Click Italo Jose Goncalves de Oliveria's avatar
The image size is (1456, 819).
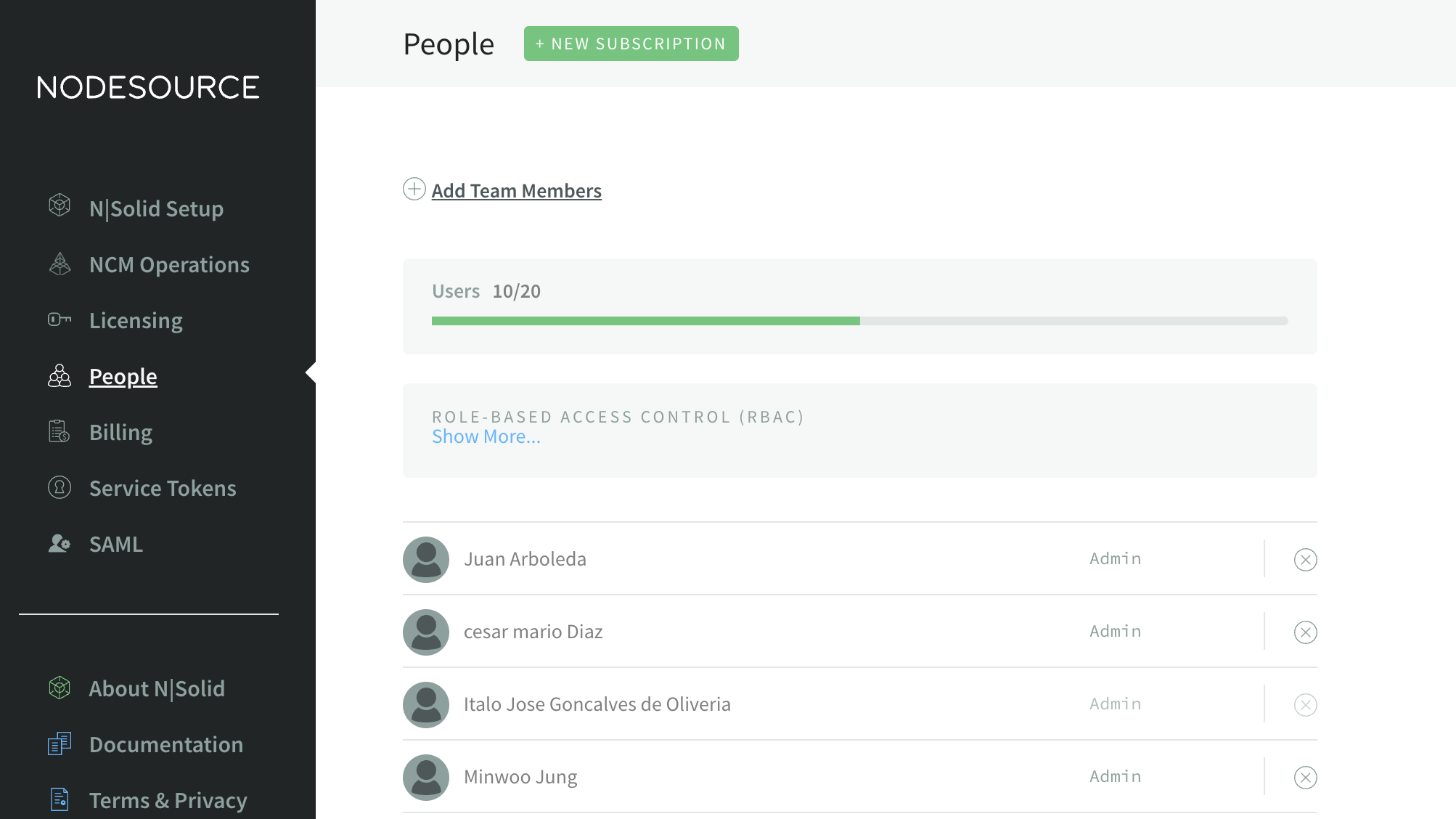(426, 704)
